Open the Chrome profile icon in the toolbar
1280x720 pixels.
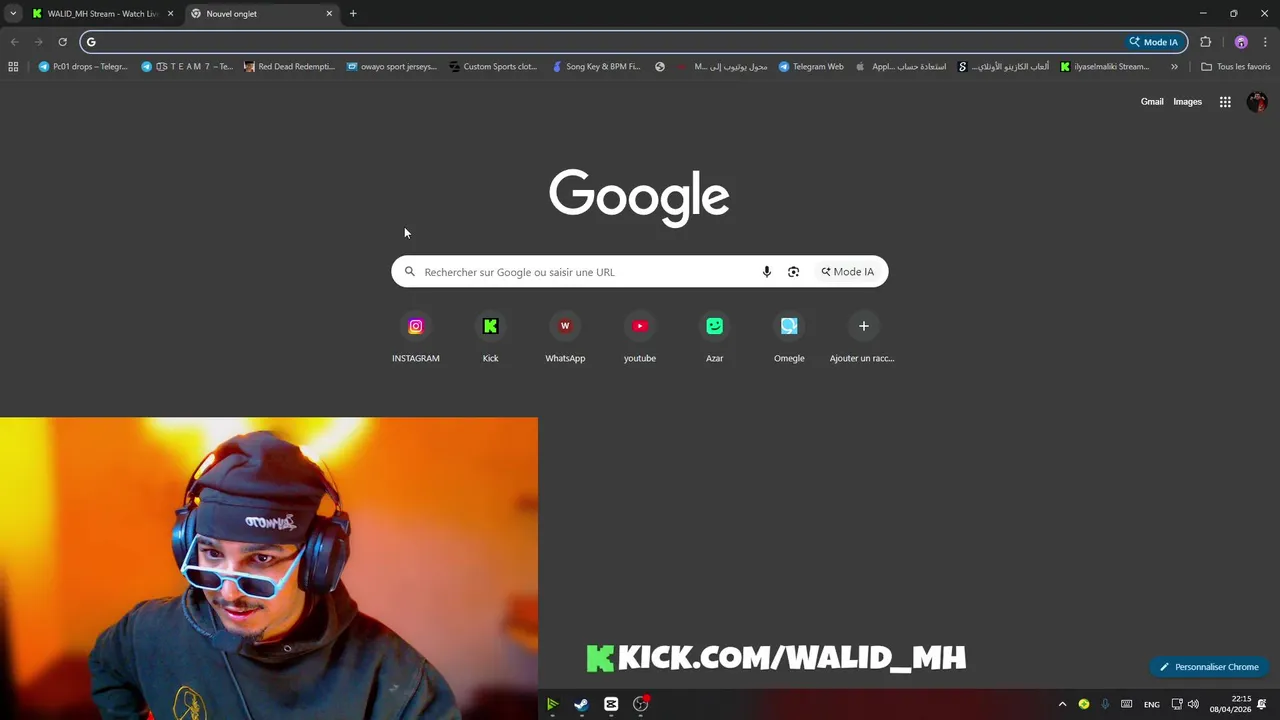(x=1241, y=42)
